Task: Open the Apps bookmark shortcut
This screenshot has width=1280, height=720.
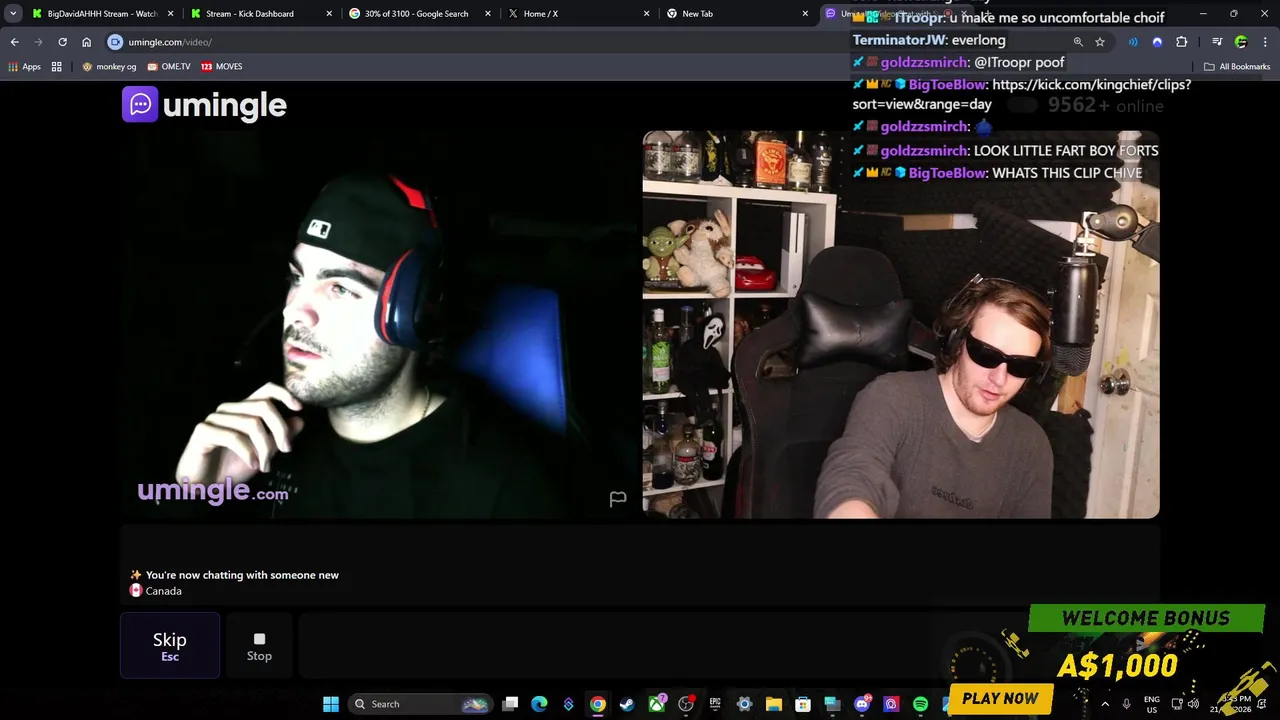Action: 25,67
